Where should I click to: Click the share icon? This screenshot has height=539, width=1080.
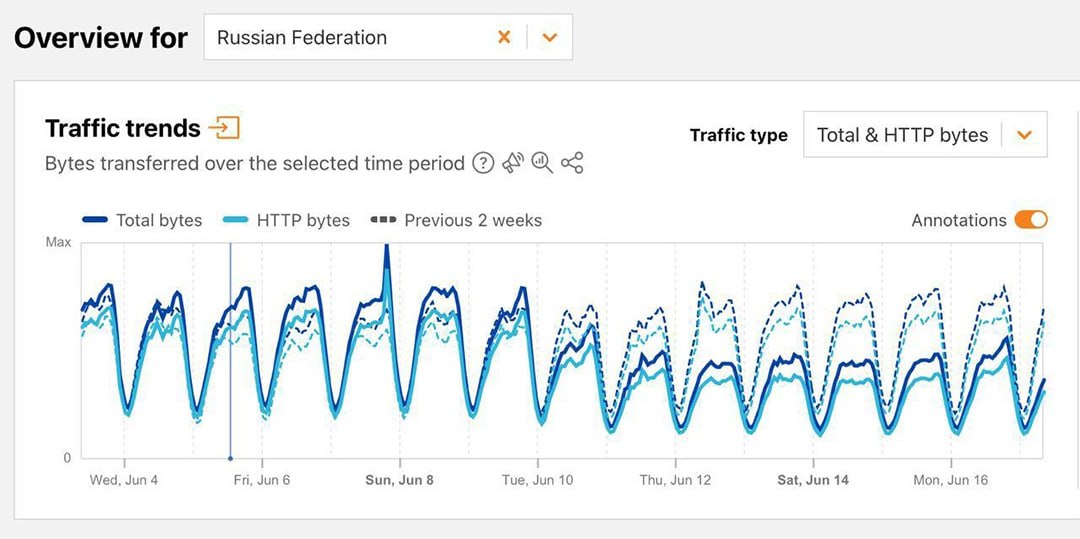click(572, 163)
